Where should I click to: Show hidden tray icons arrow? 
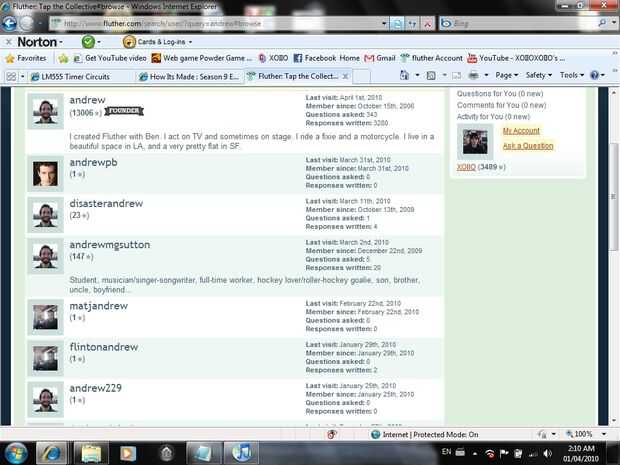[475, 454]
